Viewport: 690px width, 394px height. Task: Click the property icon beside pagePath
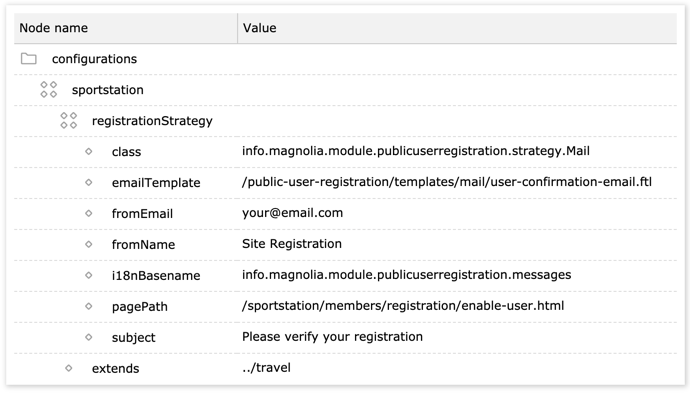[88, 306]
